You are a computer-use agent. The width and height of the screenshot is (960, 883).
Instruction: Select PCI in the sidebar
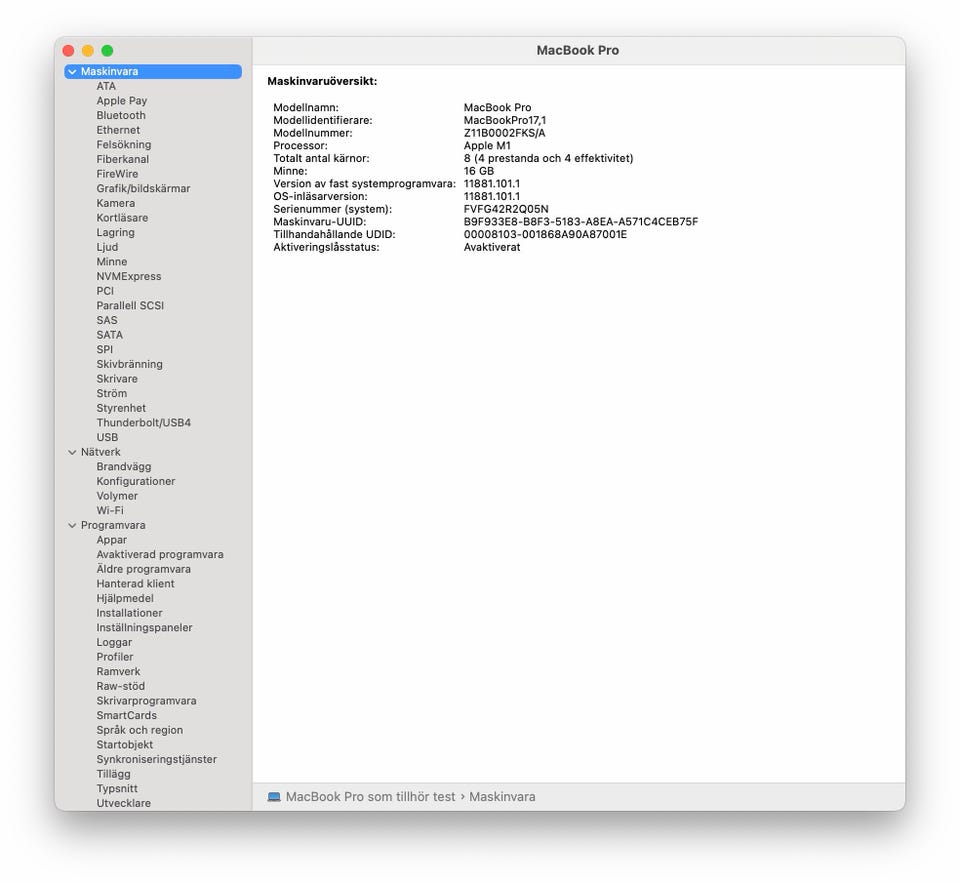(x=105, y=291)
